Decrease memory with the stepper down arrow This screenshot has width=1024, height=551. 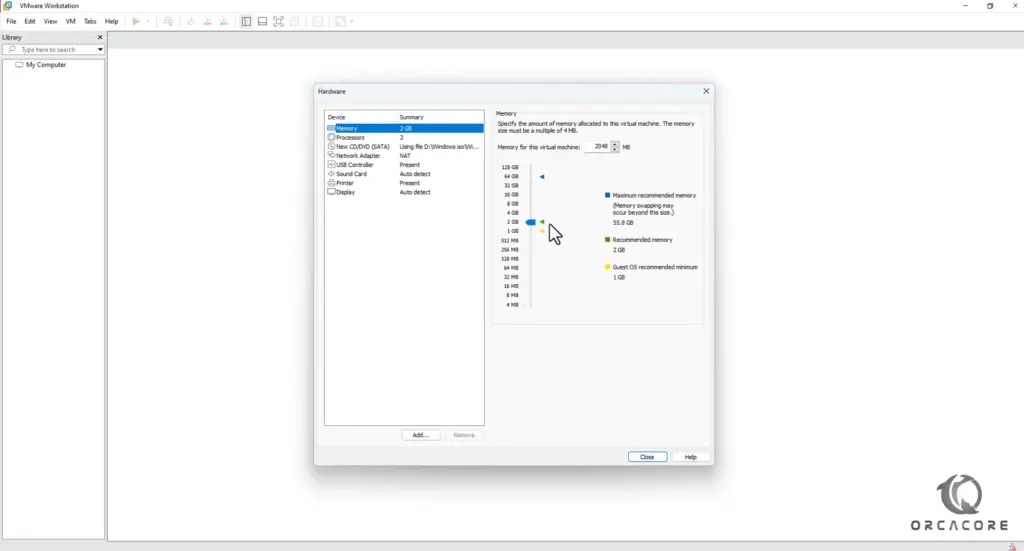615,150
